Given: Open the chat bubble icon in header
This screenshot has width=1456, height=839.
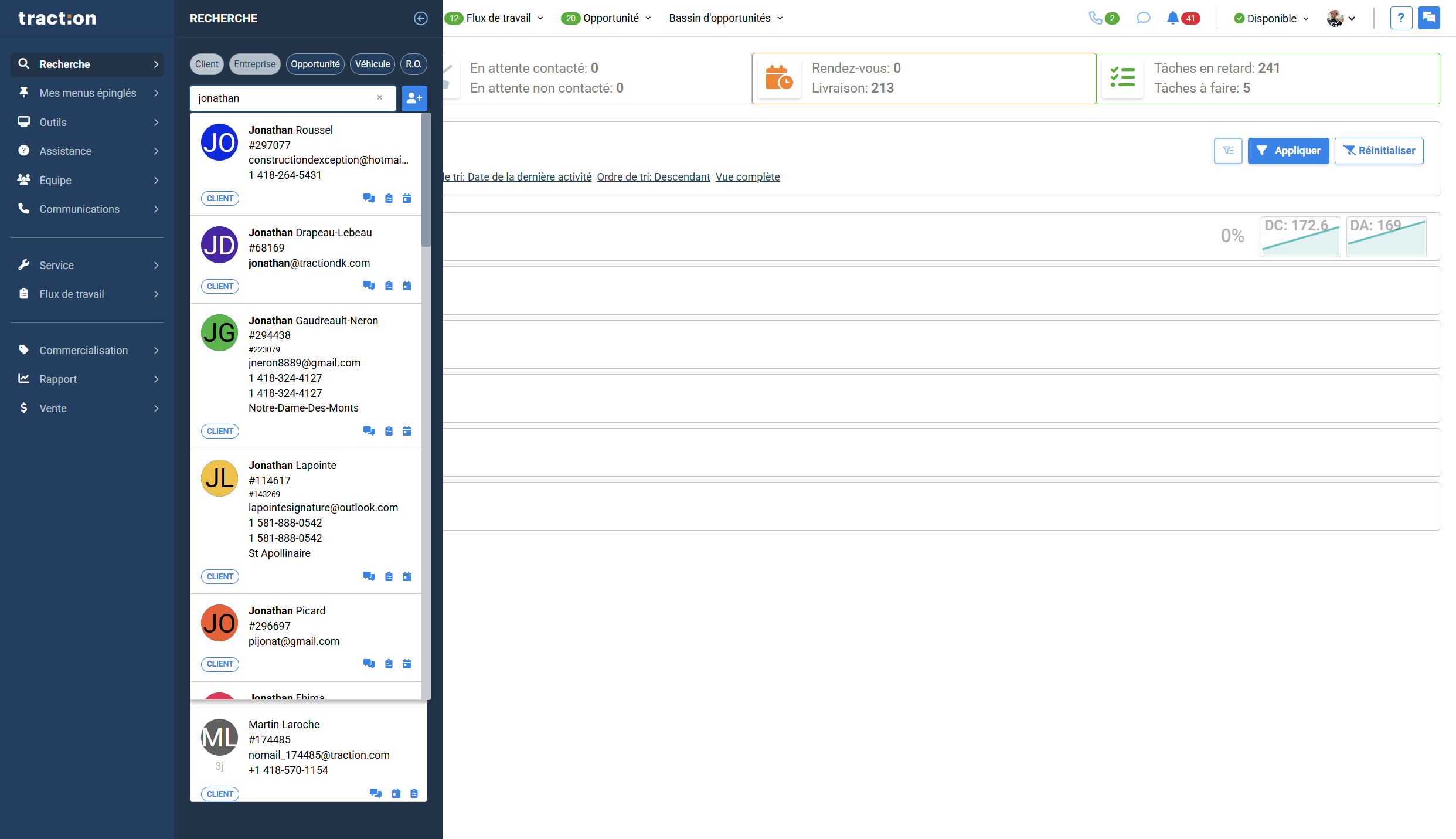Looking at the screenshot, I should [x=1143, y=18].
